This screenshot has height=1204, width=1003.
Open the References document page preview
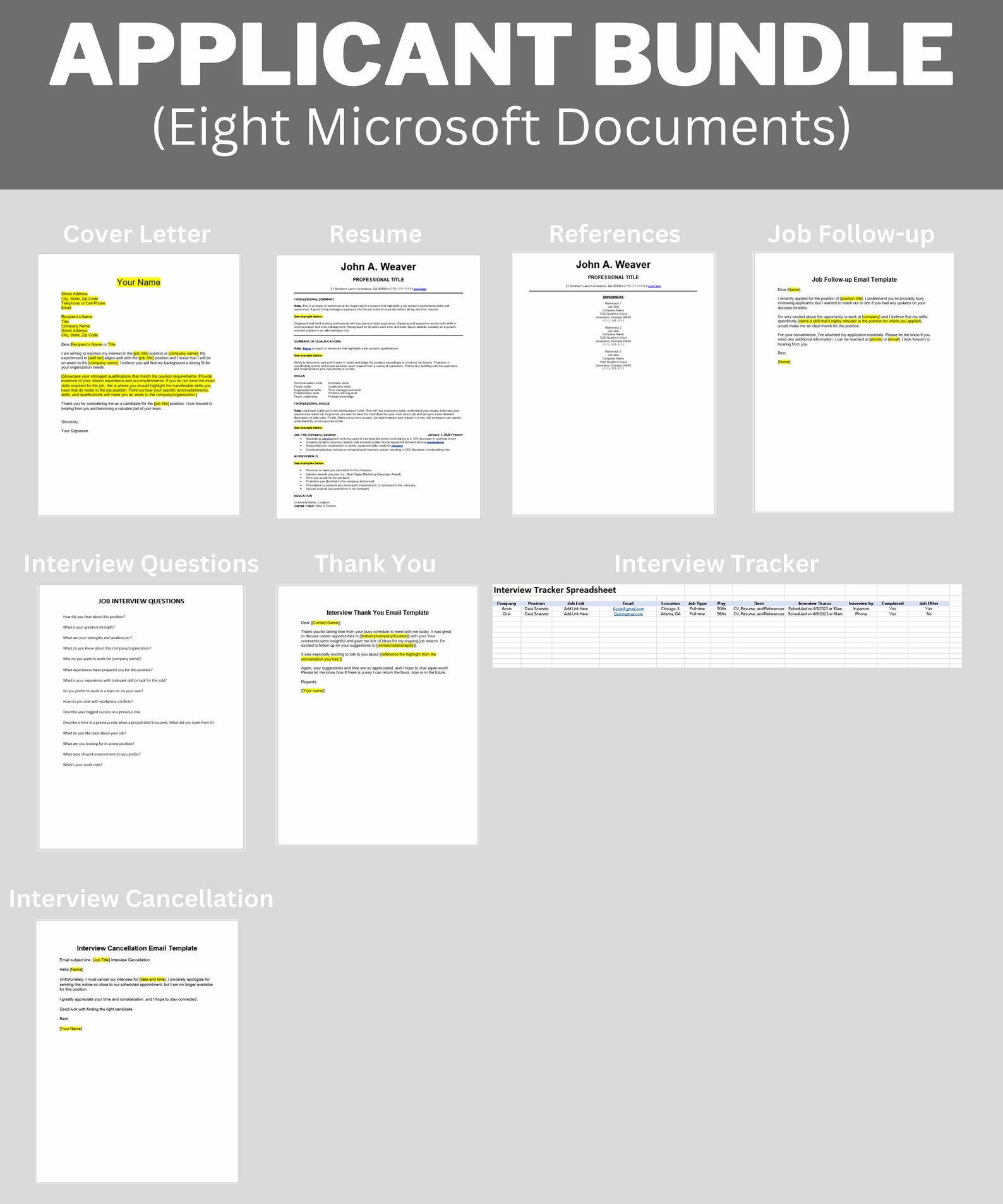tap(613, 384)
